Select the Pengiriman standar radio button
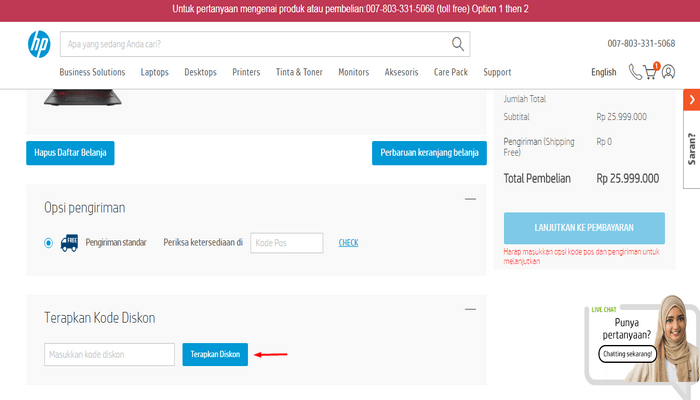The height and width of the screenshot is (400, 700). (48, 243)
